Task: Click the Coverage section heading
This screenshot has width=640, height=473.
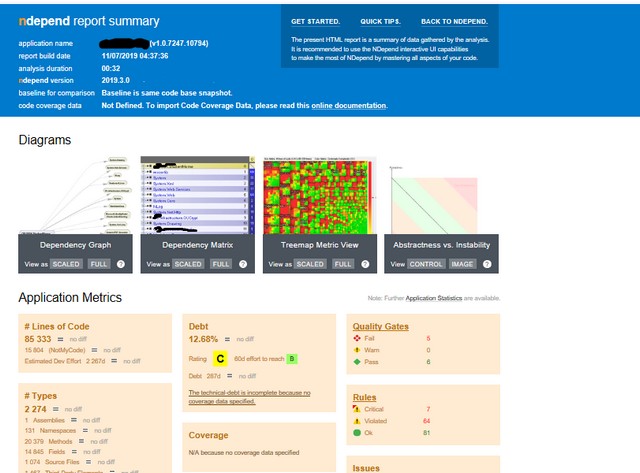Action: coord(208,435)
